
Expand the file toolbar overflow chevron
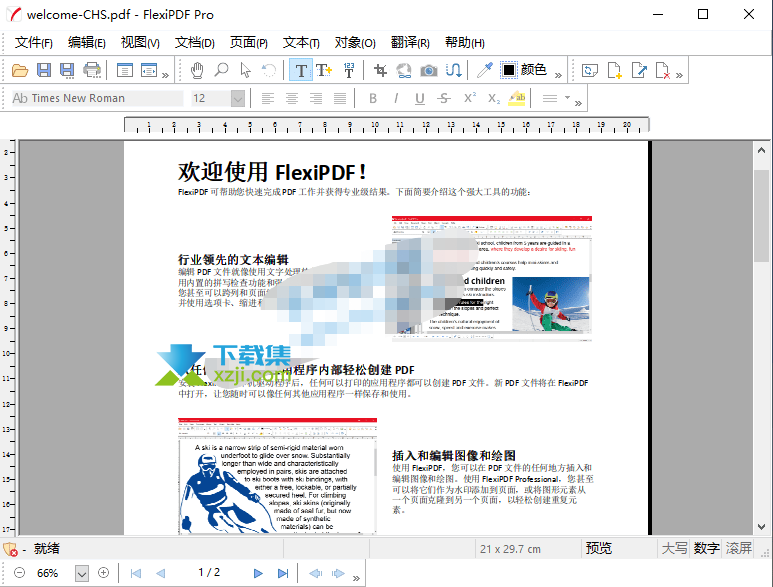[165, 75]
